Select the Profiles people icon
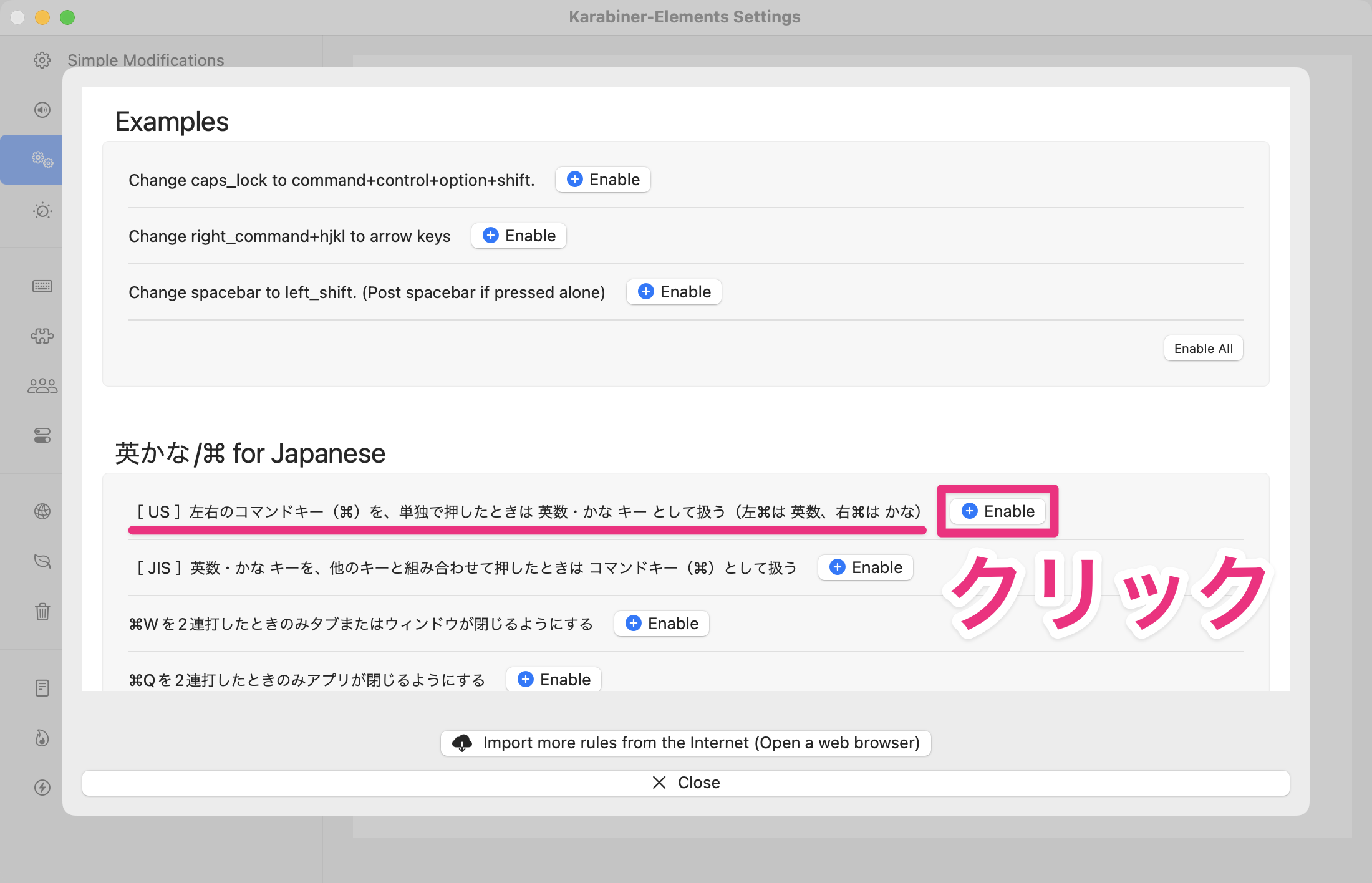Viewport: 1372px width, 883px height. pos(42,385)
